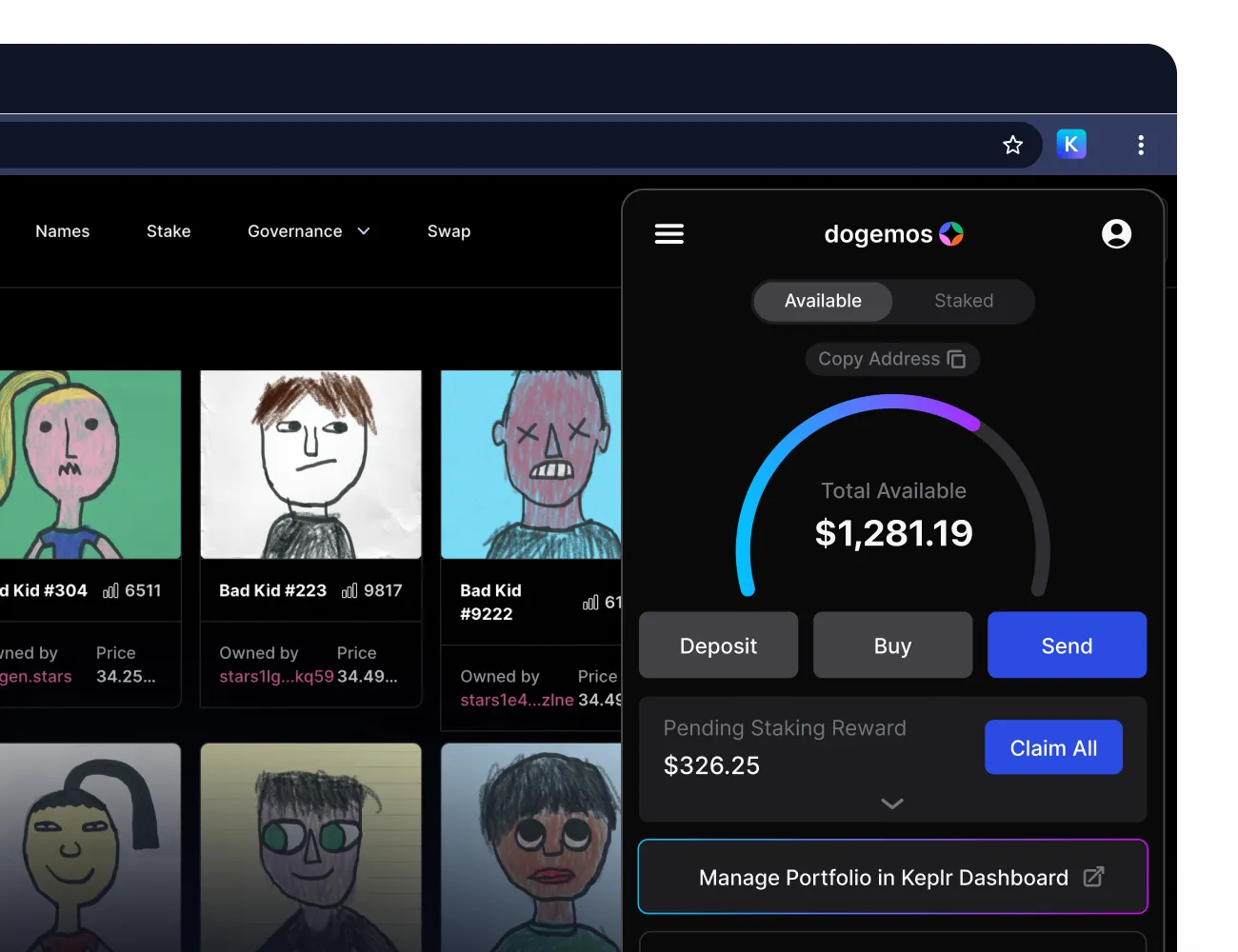Click the volume bars icon on Bad Kid #223
The image size is (1238, 952).
coord(349,590)
